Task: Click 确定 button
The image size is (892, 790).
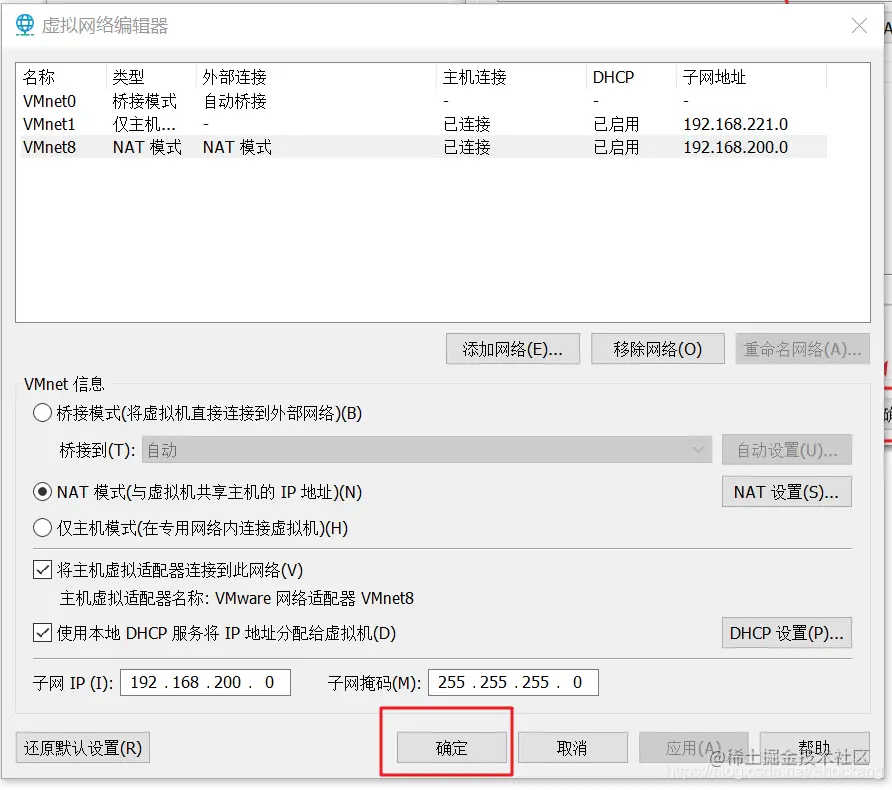Action: [x=452, y=747]
